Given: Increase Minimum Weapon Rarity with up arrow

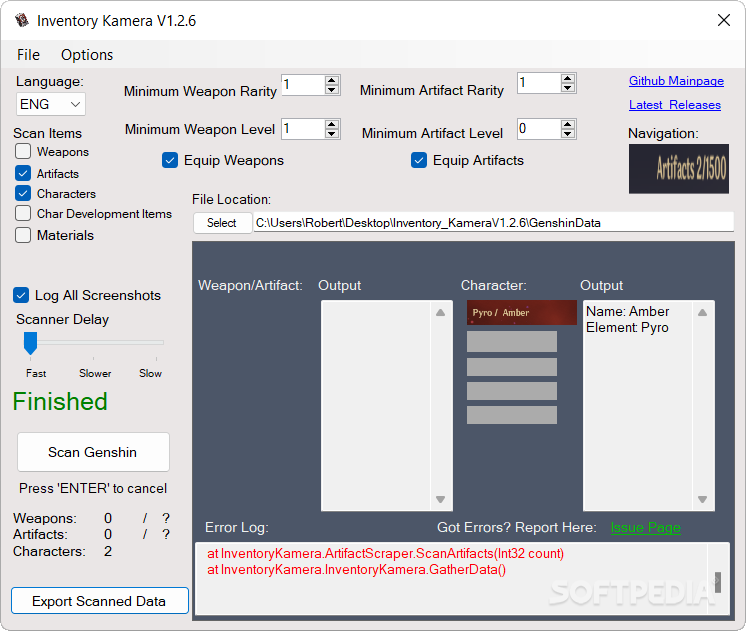Looking at the screenshot, I should [x=332, y=80].
